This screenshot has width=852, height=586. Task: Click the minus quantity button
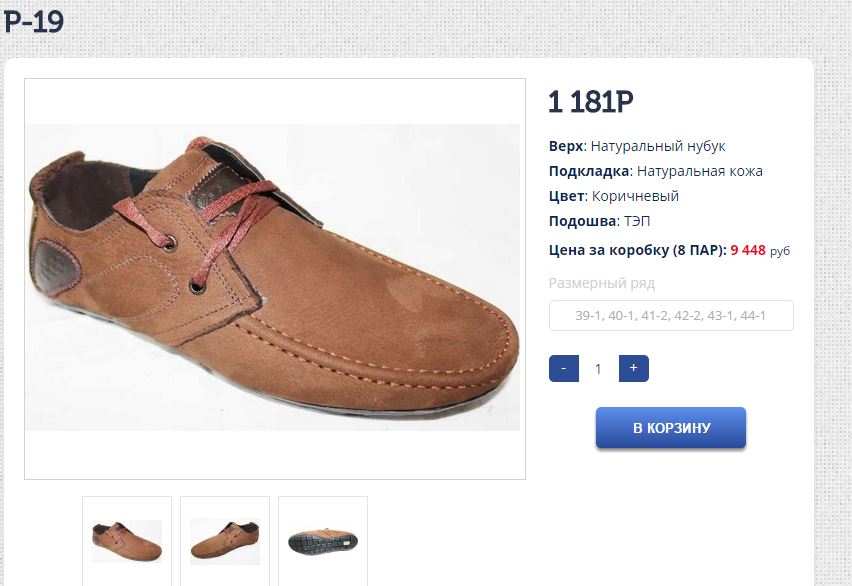click(564, 368)
